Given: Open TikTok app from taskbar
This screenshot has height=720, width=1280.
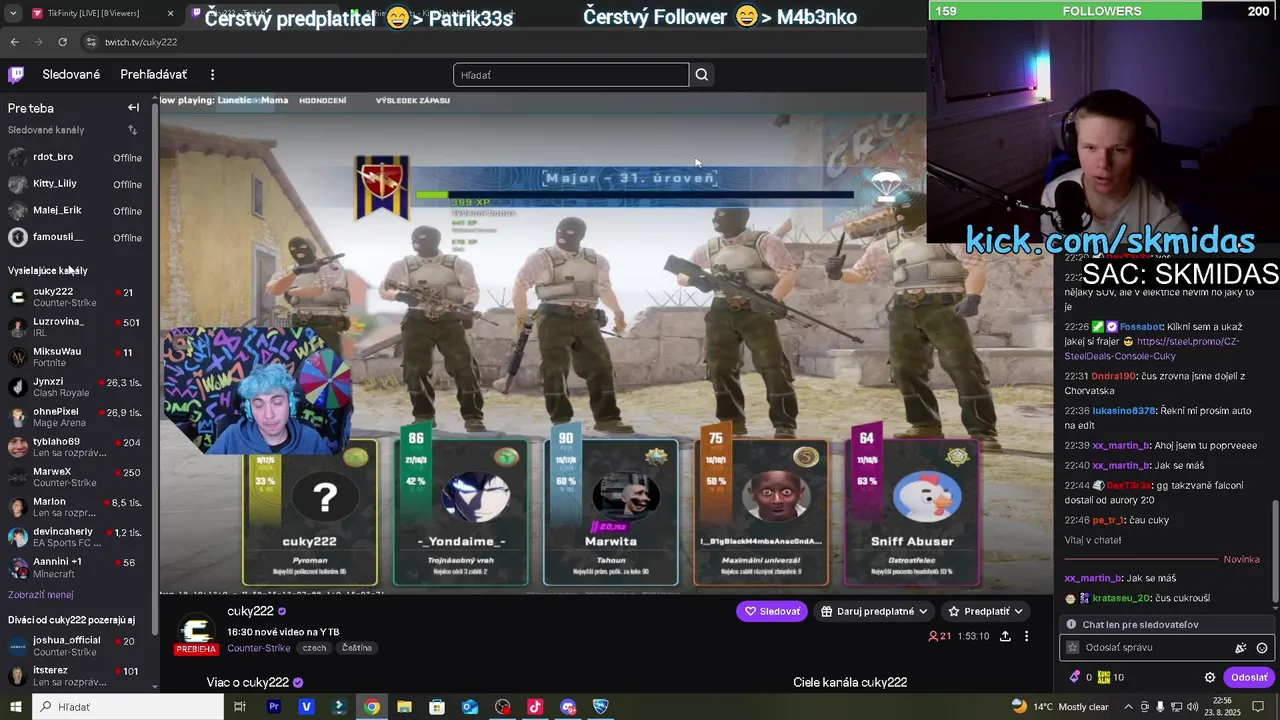Looking at the screenshot, I should tap(535, 706).
